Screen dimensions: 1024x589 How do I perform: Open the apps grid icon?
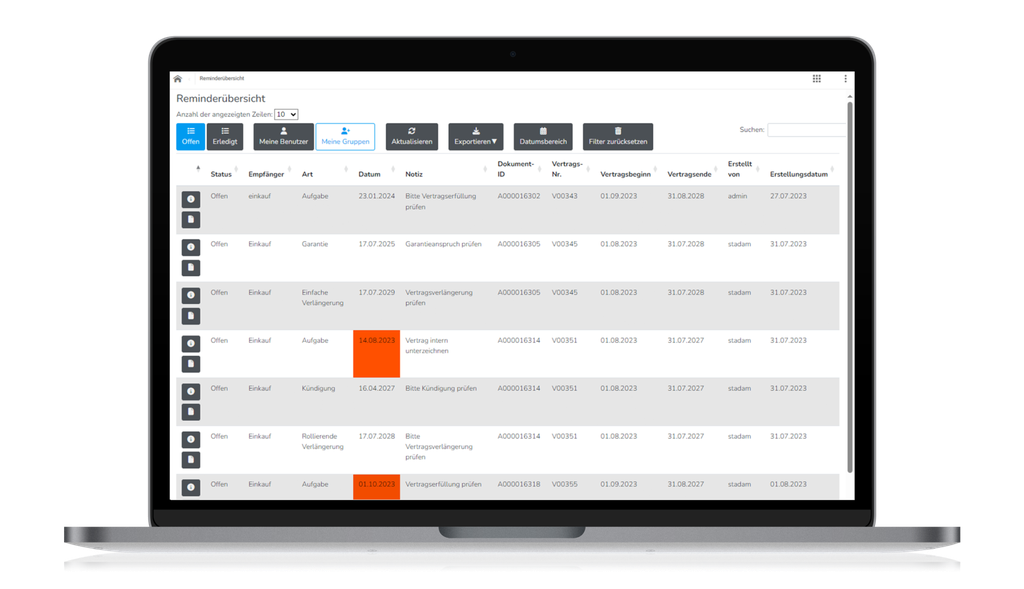pyautogui.click(x=816, y=78)
